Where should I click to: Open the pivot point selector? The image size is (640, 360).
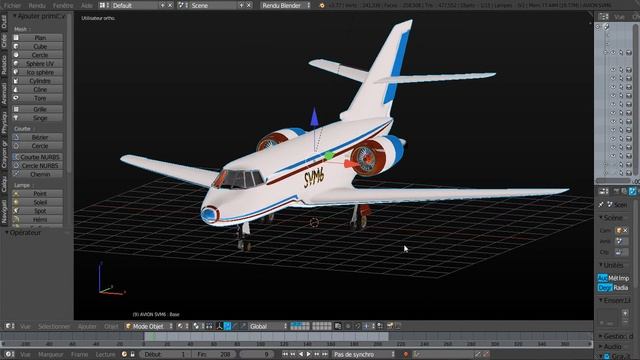point(198,326)
